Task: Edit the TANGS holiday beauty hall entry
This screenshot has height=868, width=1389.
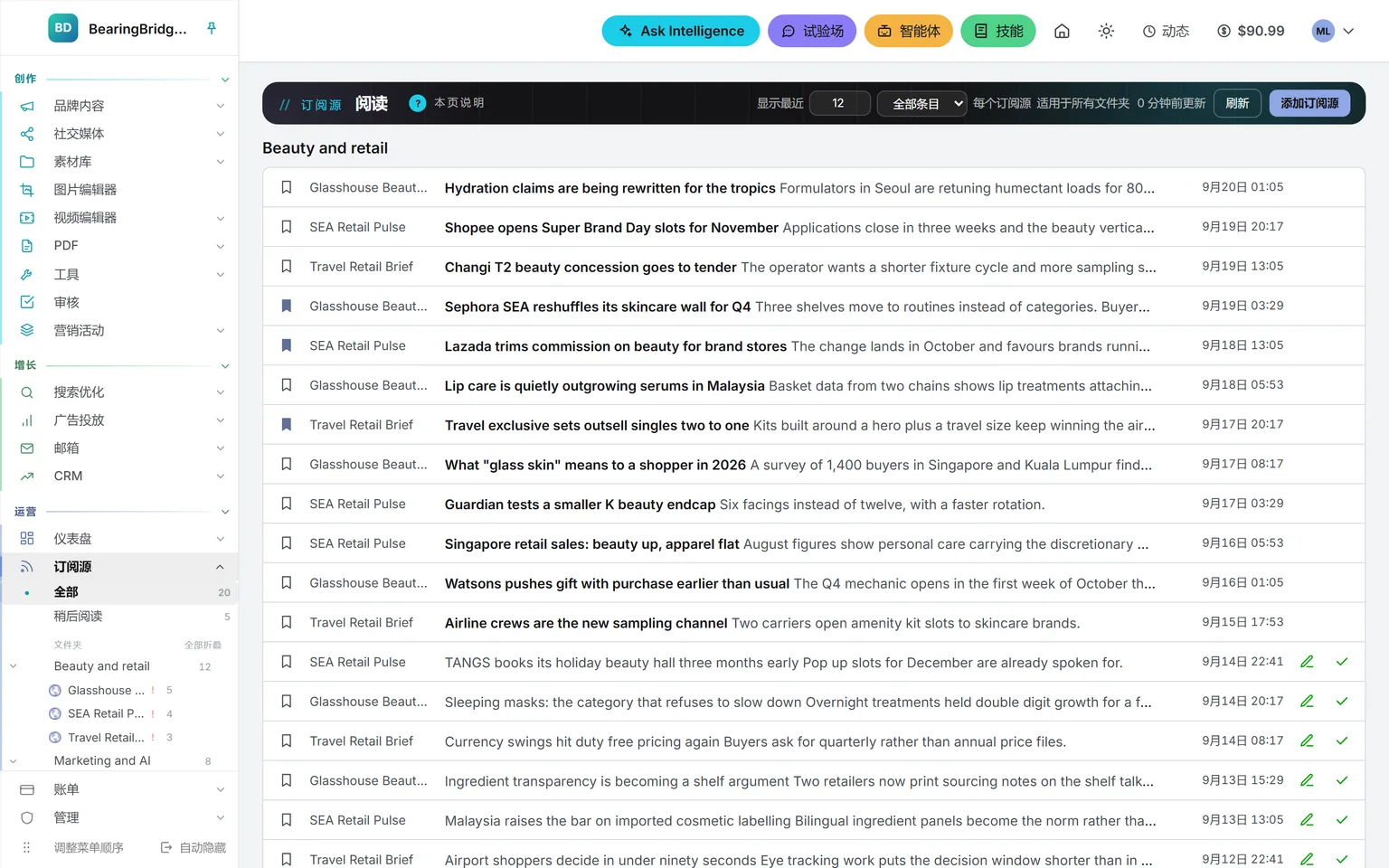Action: (1307, 662)
